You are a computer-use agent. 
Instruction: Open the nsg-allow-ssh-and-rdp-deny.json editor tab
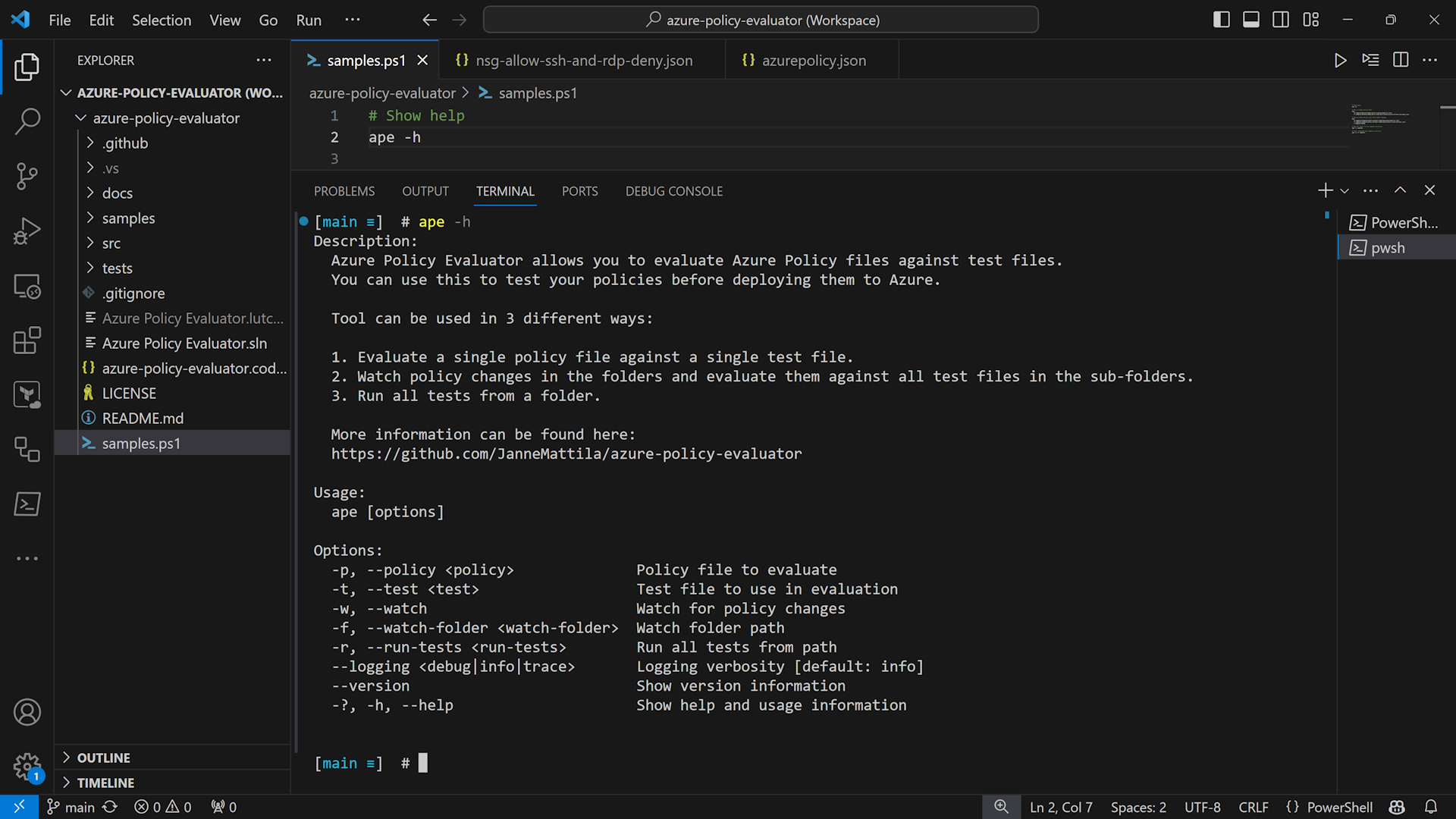pyautogui.click(x=583, y=60)
